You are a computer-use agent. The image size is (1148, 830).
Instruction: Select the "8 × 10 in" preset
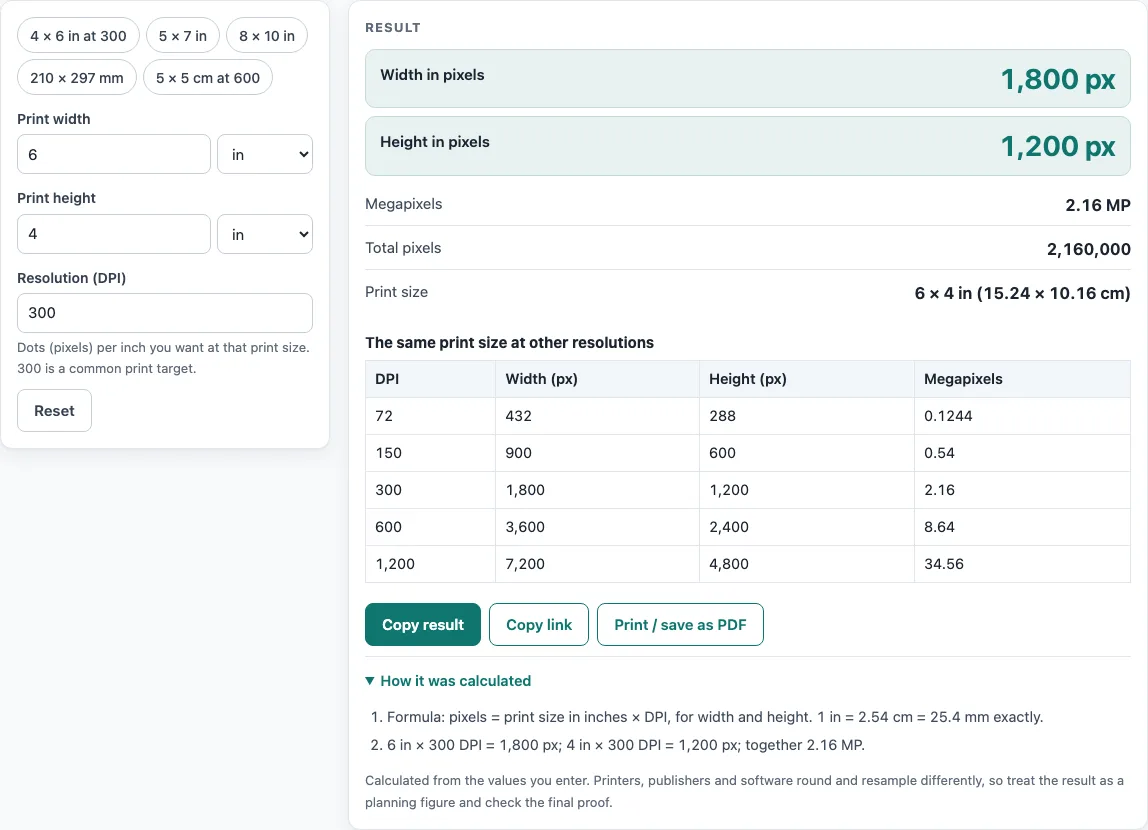click(267, 36)
